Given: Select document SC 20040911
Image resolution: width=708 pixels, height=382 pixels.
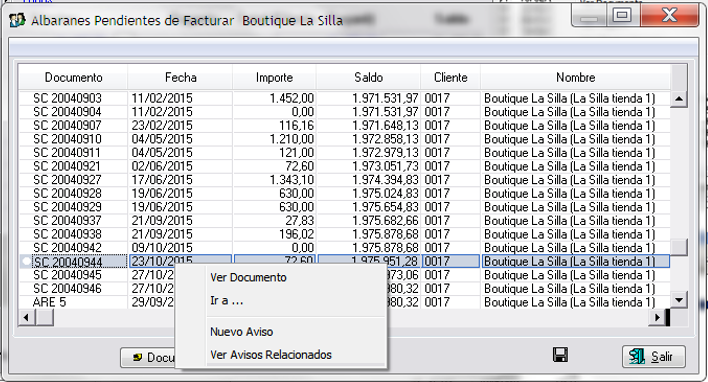Looking at the screenshot, I should coord(66,153).
